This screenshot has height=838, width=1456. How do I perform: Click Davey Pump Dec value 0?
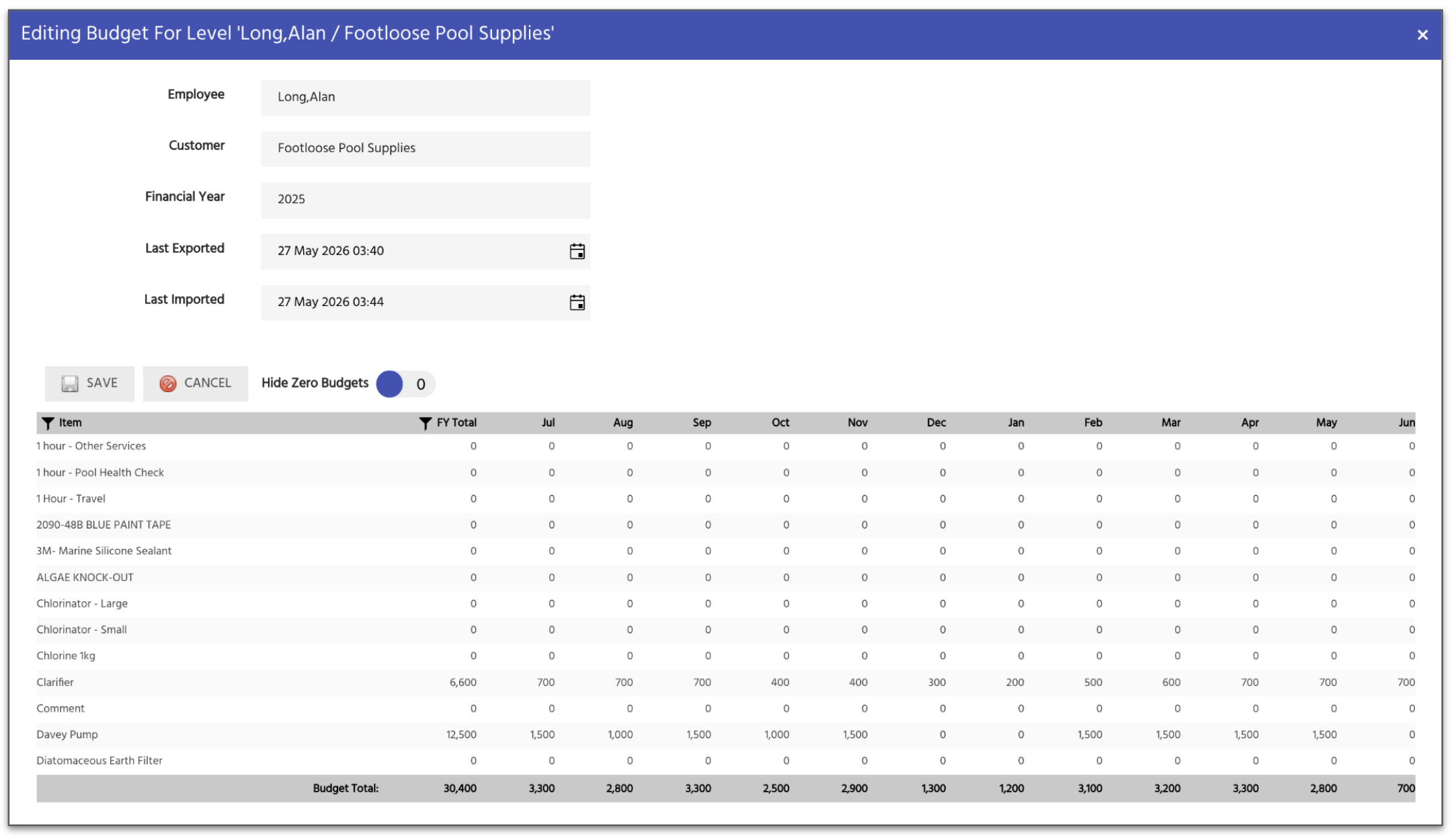[x=942, y=735]
